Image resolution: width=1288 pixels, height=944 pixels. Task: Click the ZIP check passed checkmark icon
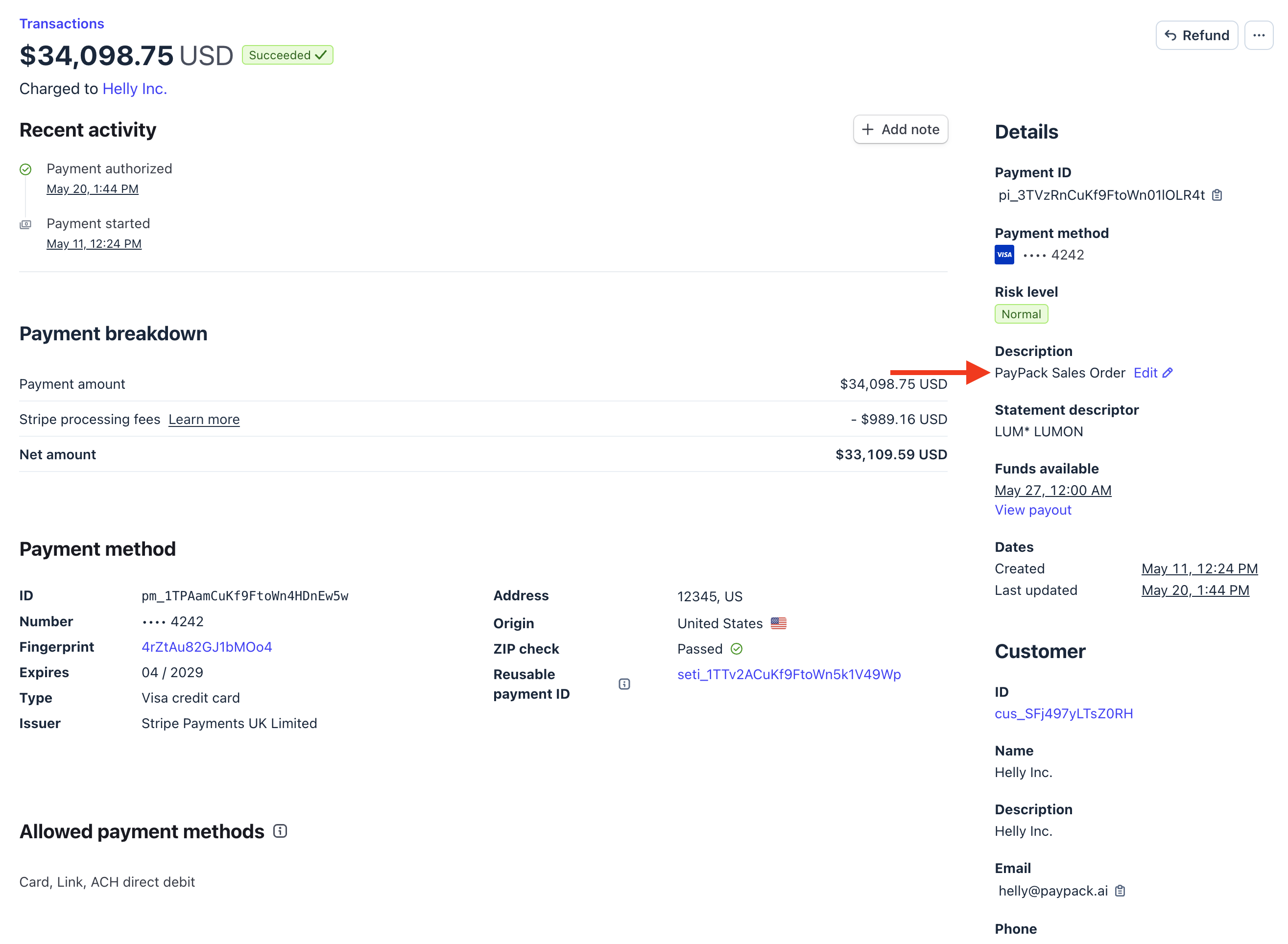click(x=737, y=649)
